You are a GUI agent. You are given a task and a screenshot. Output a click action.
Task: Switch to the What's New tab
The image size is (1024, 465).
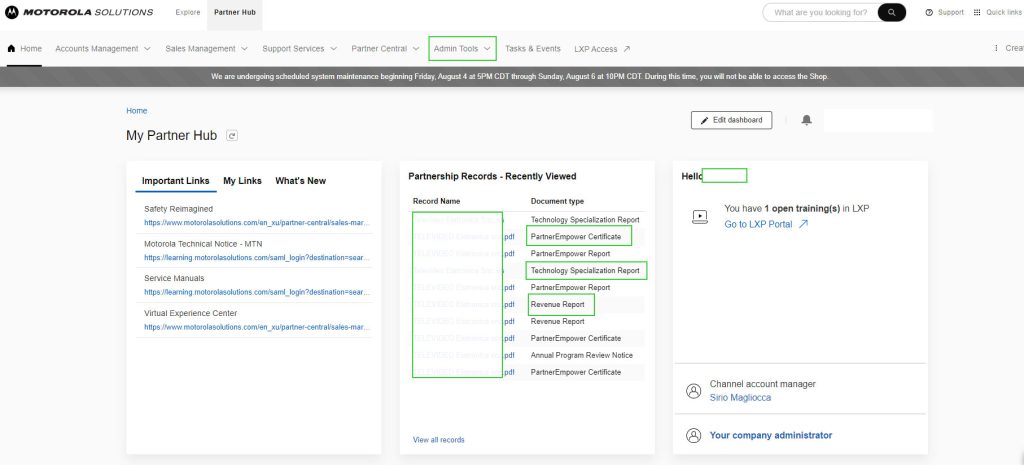coord(300,181)
